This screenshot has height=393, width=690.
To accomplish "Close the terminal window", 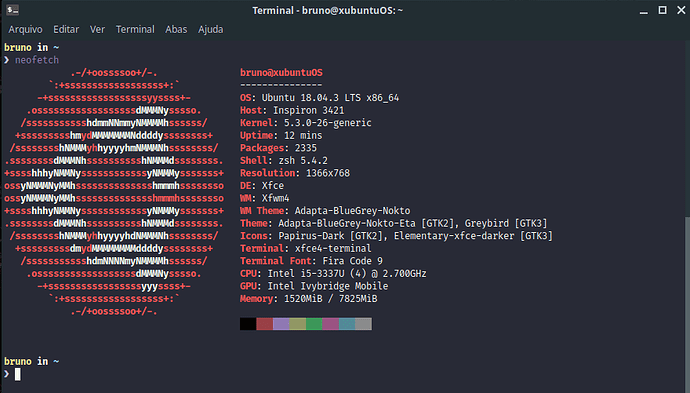I will click(681, 10).
